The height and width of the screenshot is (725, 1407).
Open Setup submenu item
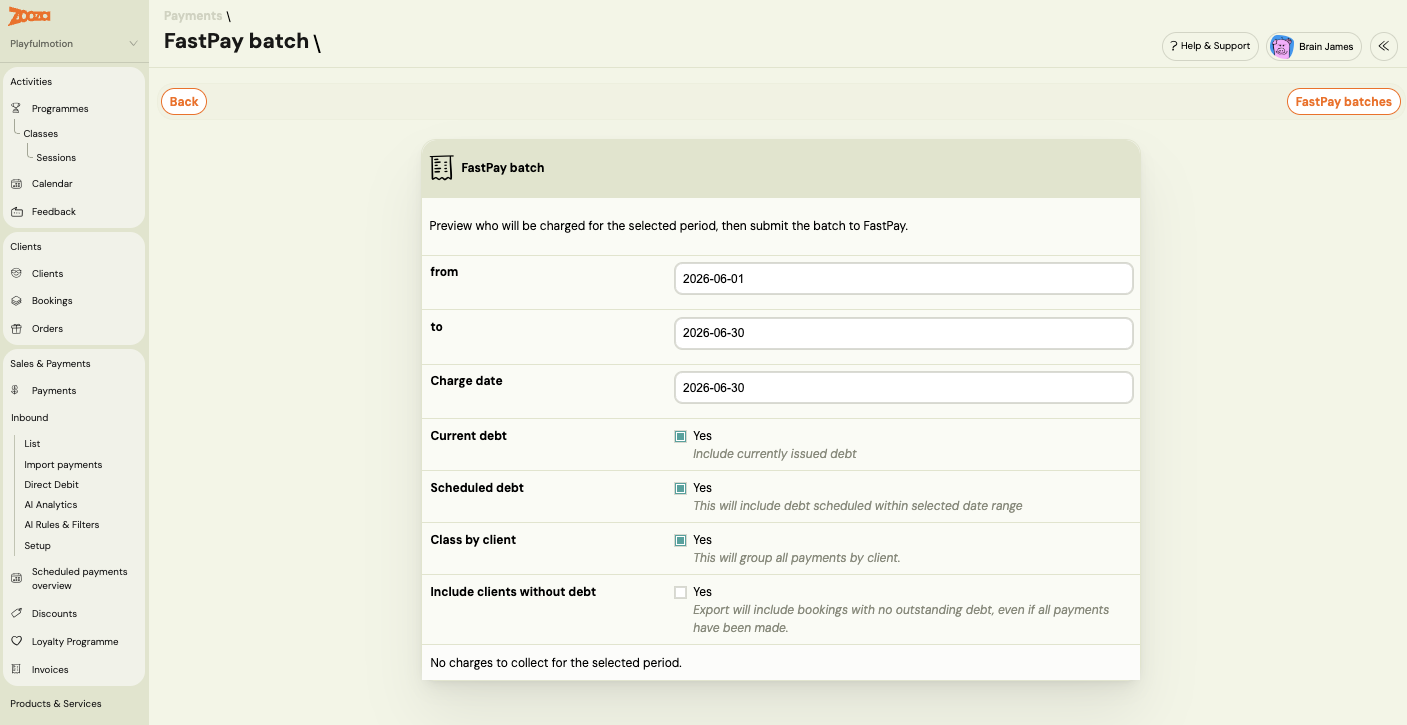(37, 546)
